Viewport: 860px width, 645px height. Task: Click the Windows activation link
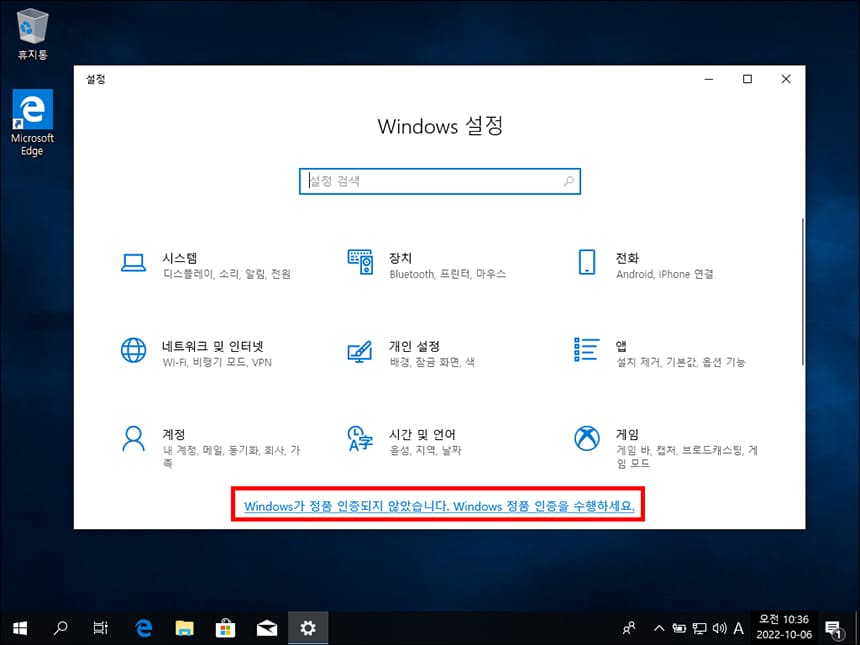point(439,506)
